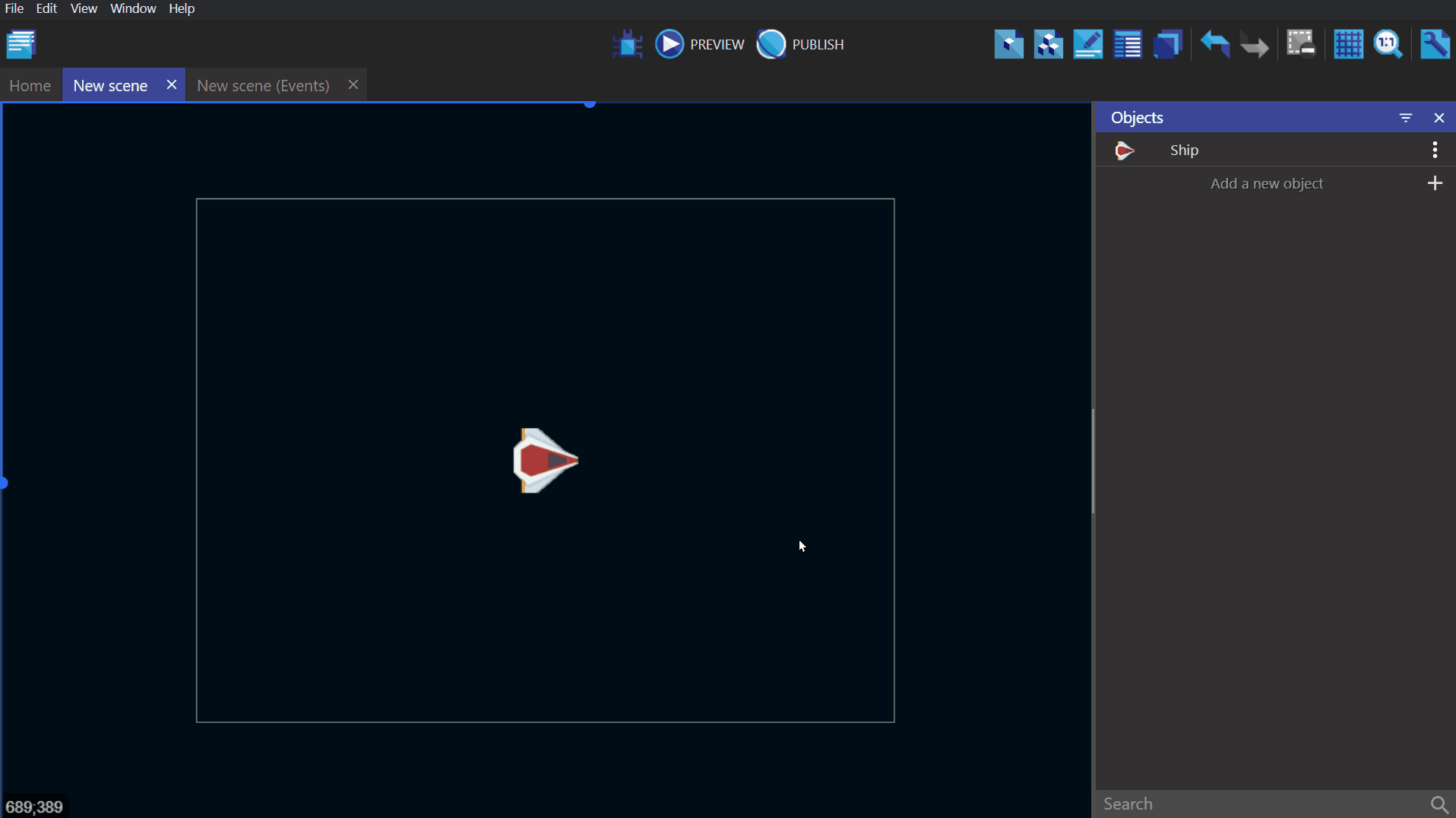Viewport: 1456px width, 818px height.
Task: Open the instances list icon
Action: [1127, 44]
